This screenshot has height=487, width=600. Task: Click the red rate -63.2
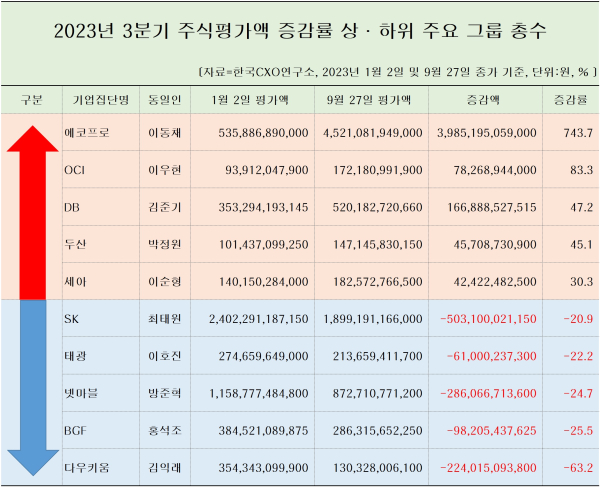(578, 468)
